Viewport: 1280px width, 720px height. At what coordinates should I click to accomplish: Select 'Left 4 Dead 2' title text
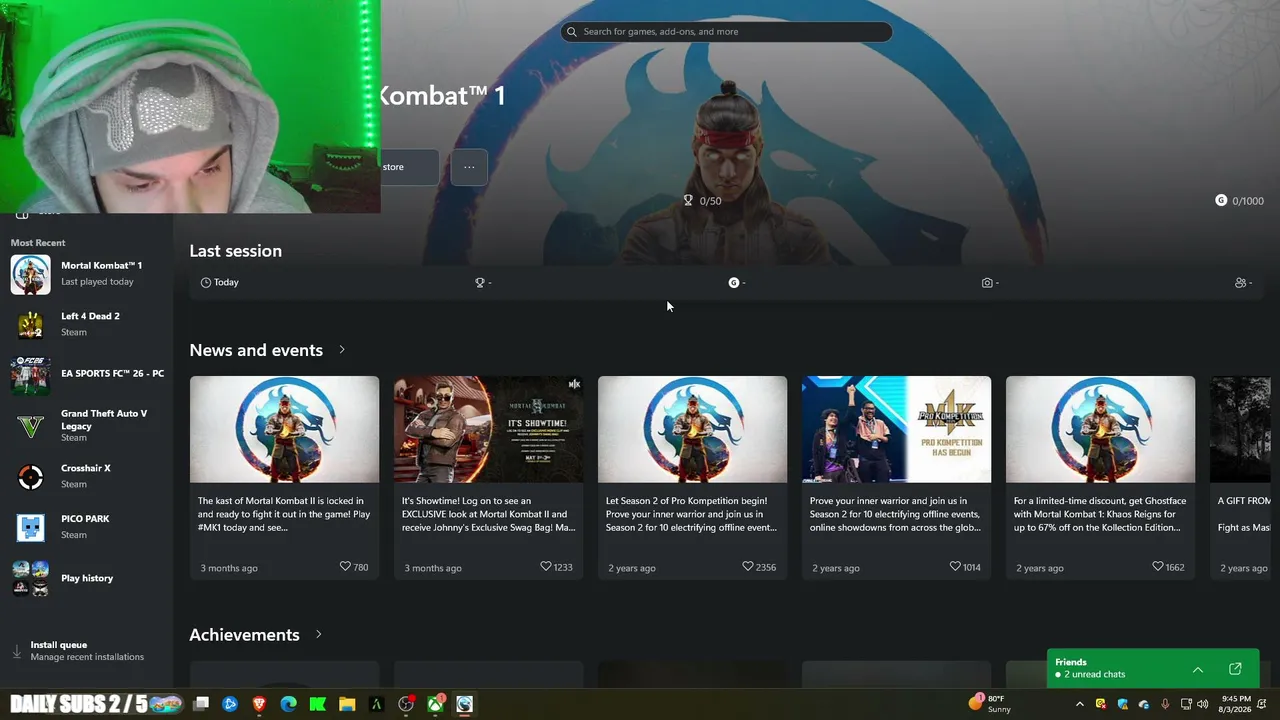point(90,316)
